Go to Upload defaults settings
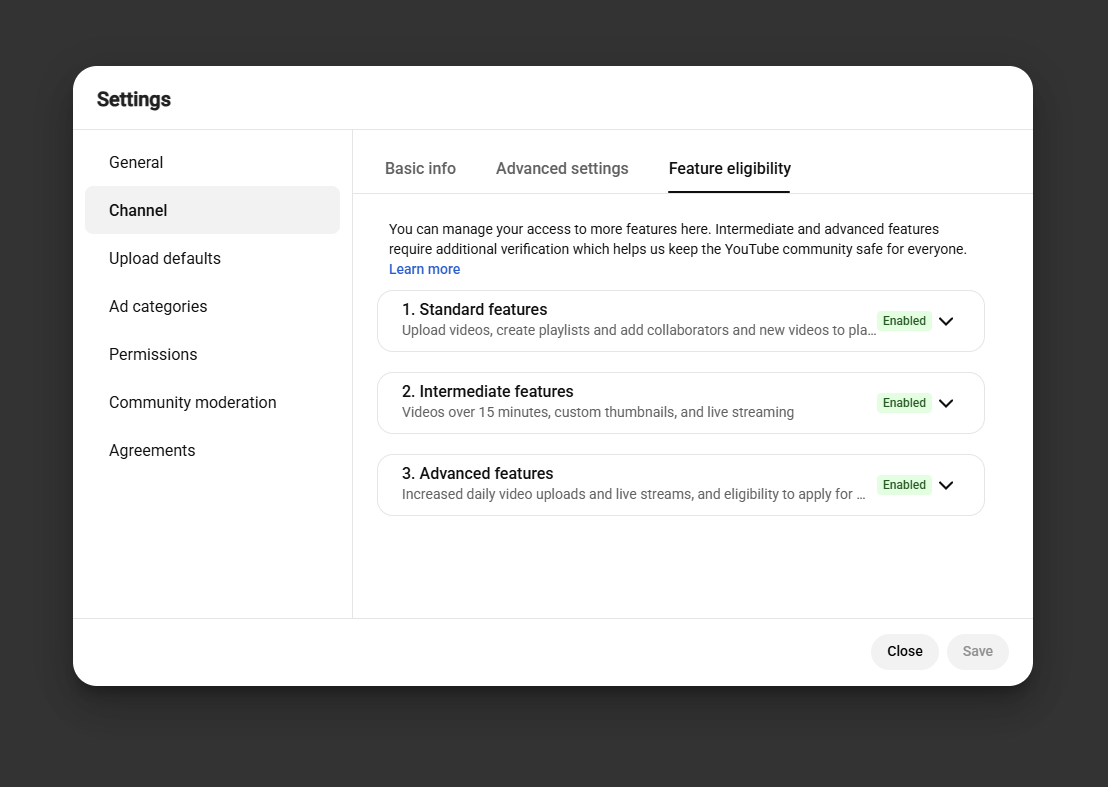The width and height of the screenshot is (1108, 787). click(212, 259)
